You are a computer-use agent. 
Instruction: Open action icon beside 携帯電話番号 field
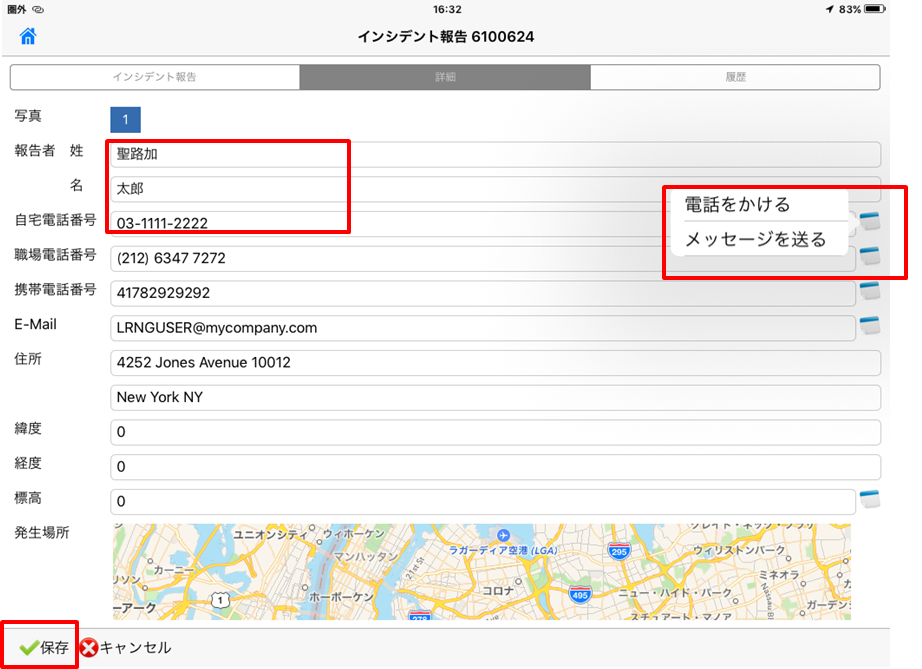869,292
